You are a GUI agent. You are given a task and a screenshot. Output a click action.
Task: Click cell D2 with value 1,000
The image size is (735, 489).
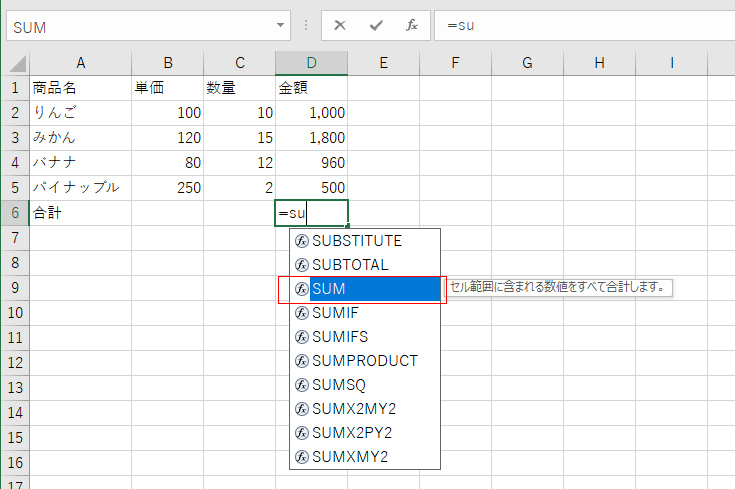coord(312,113)
